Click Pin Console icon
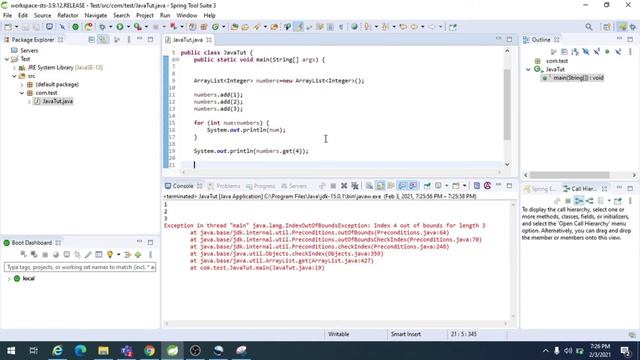The image size is (640, 360). [x=427, y=186]
